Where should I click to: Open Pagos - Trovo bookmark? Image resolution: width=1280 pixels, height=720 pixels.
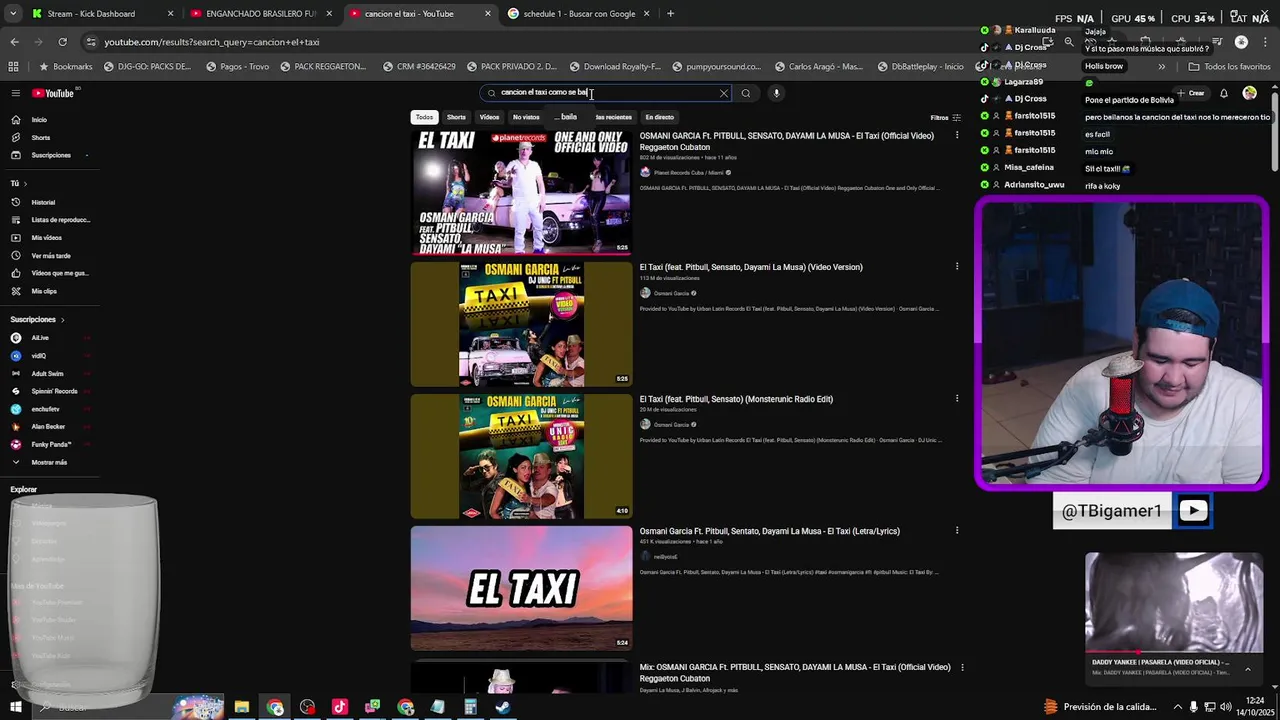coord(238,67)
